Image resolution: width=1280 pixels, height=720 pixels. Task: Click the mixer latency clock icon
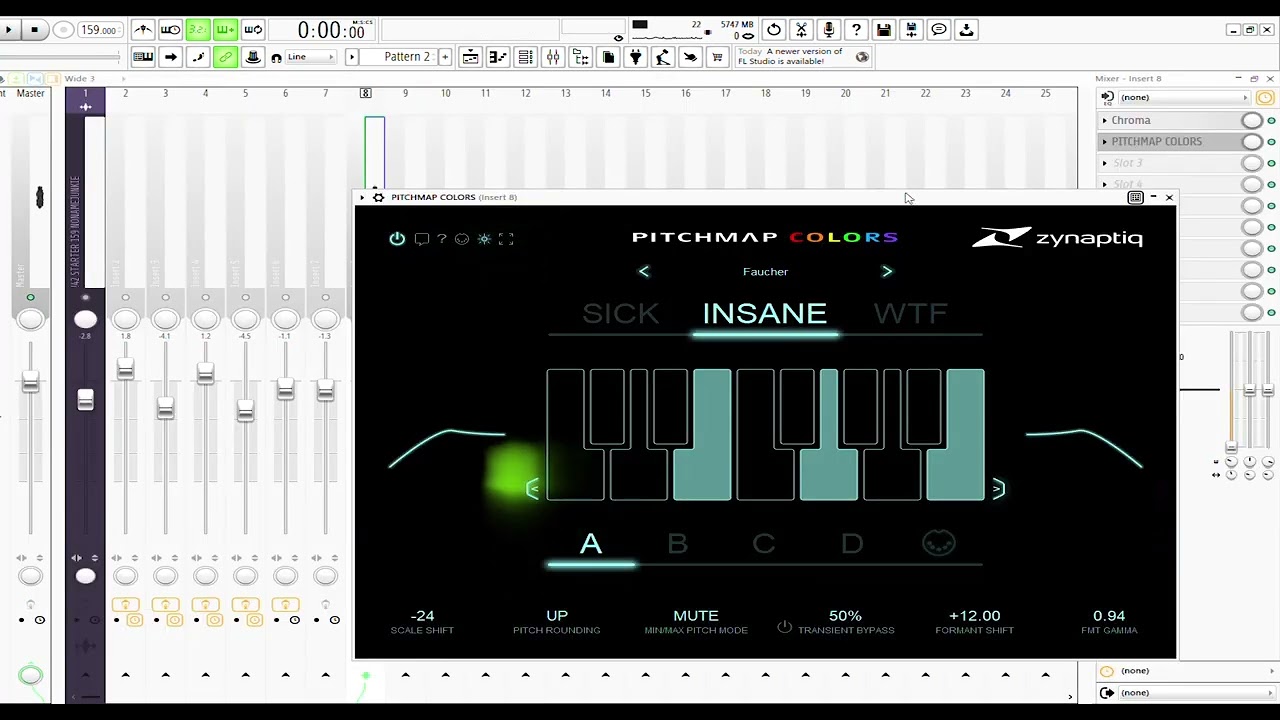1265,97
